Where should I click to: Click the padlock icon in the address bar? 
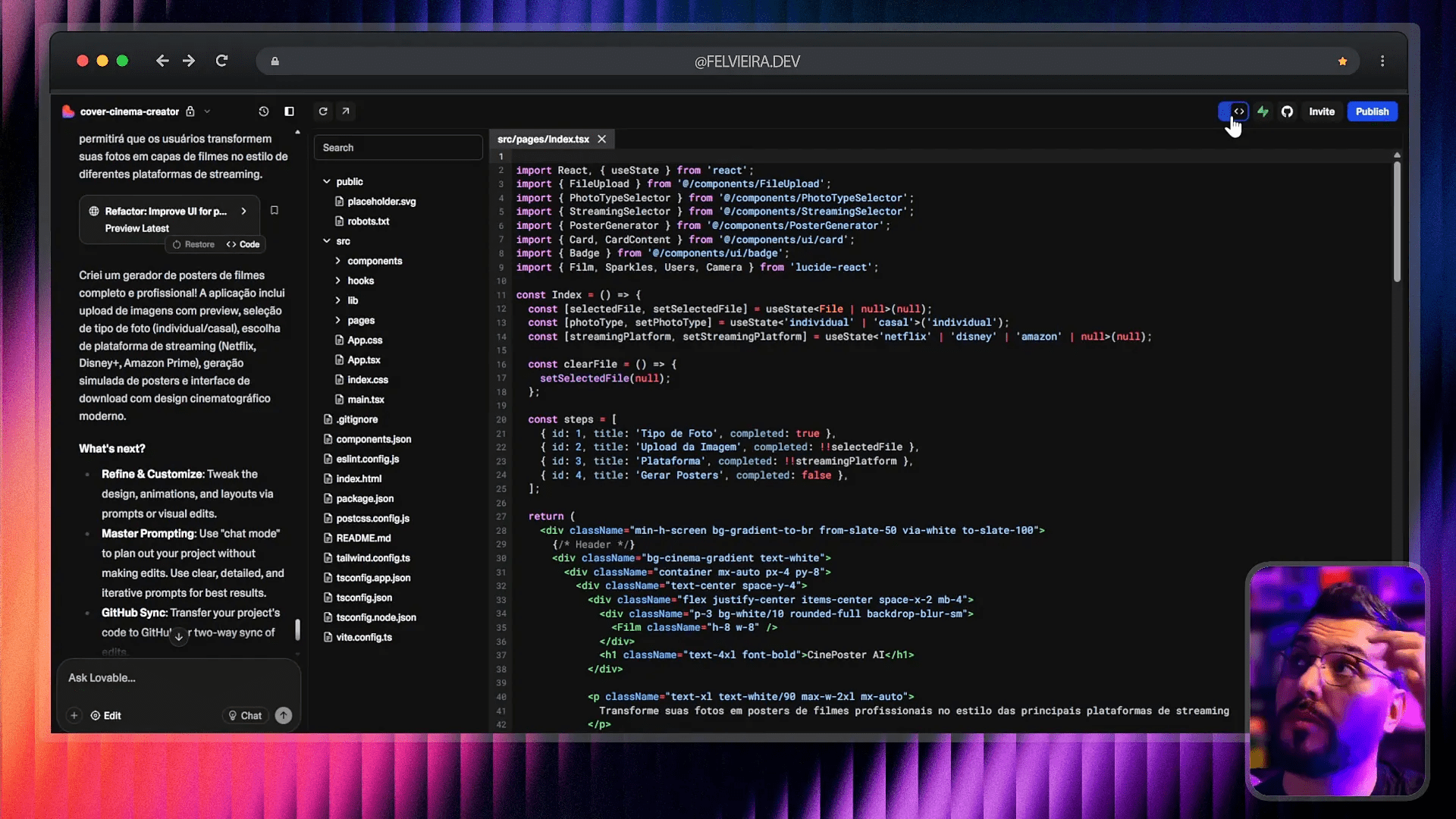click(x=275, y=61)
